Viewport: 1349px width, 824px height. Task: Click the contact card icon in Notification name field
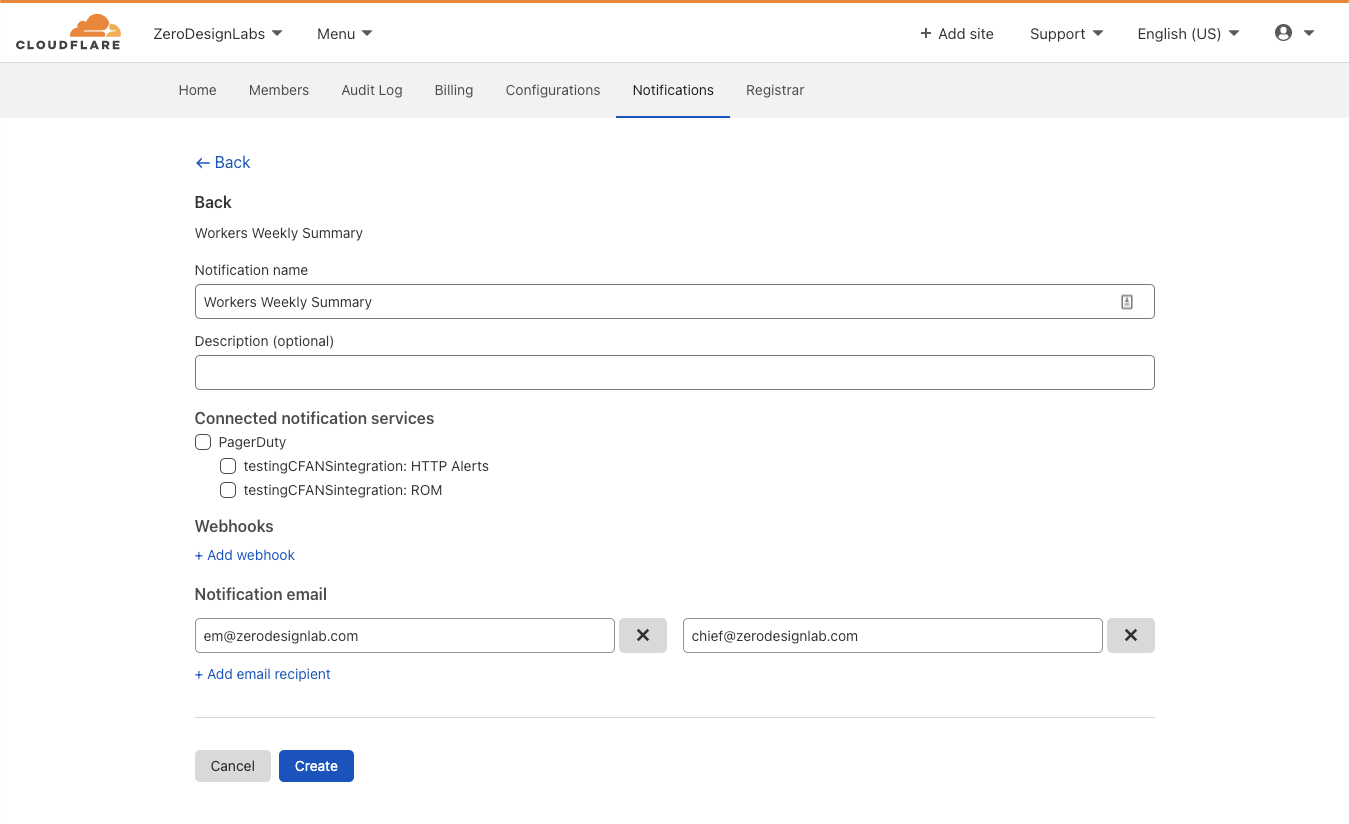coord(1127,302)
